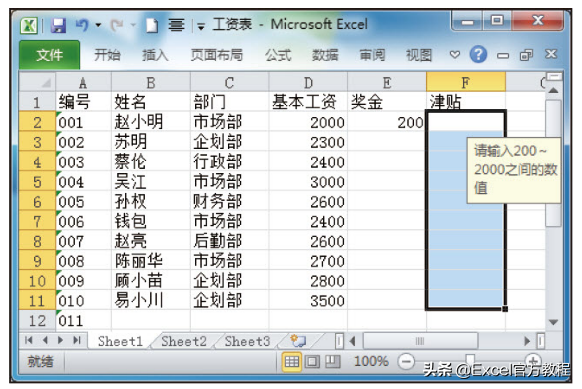The image size is (582, 389).
Task: Switch to Sheet1 tab
Action: 120,341
